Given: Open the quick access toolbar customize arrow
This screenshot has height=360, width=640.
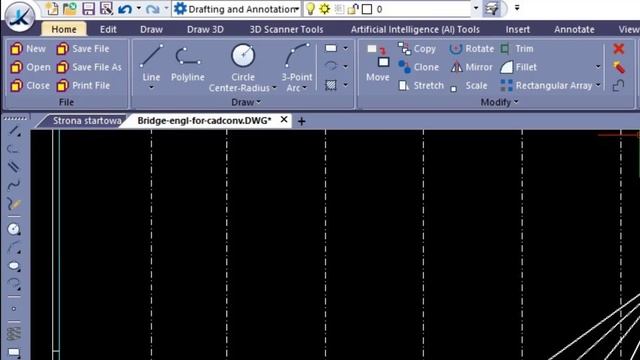Looking at the screenshot, I should click(517, 8).
